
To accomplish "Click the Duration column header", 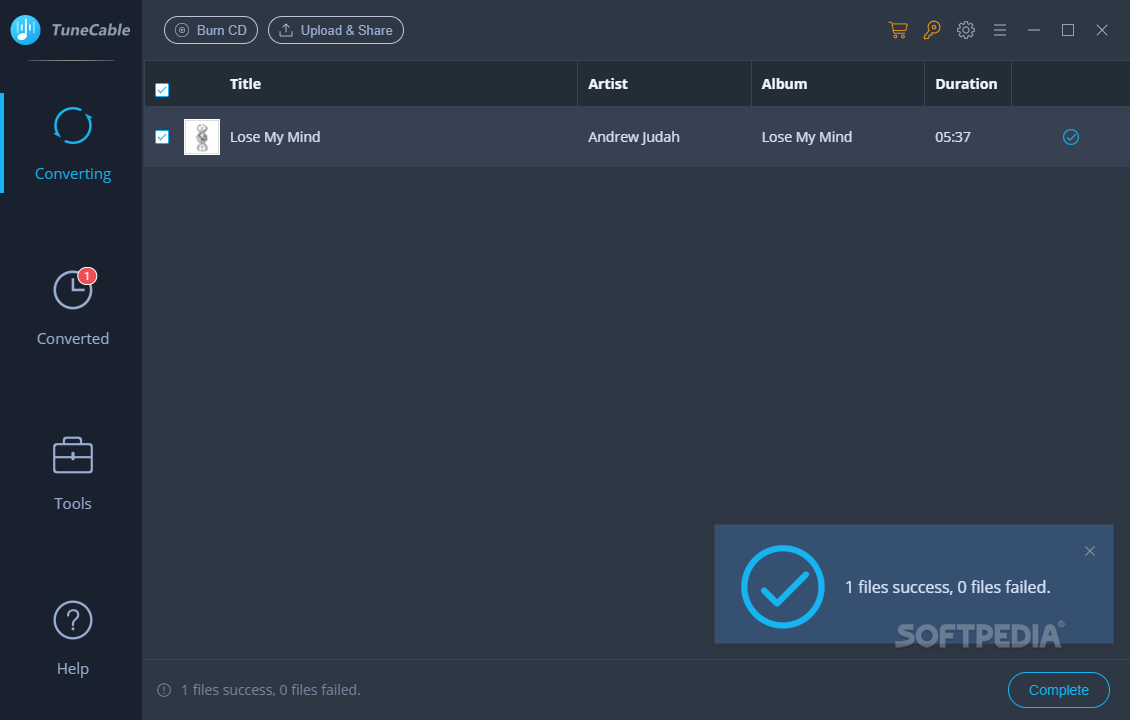I will [x=966, y=84].
